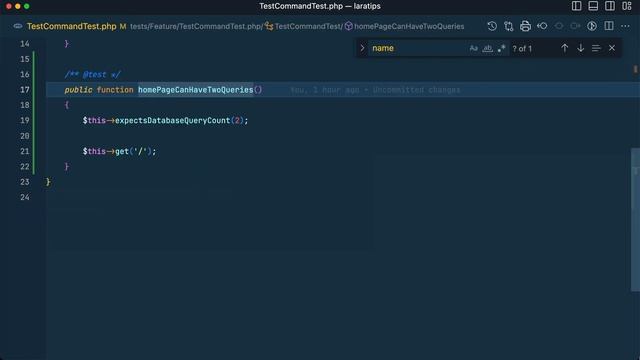Toggle Use Regular Expression in find
Screen dimensions: 640x360
click(x=501, y=48)
